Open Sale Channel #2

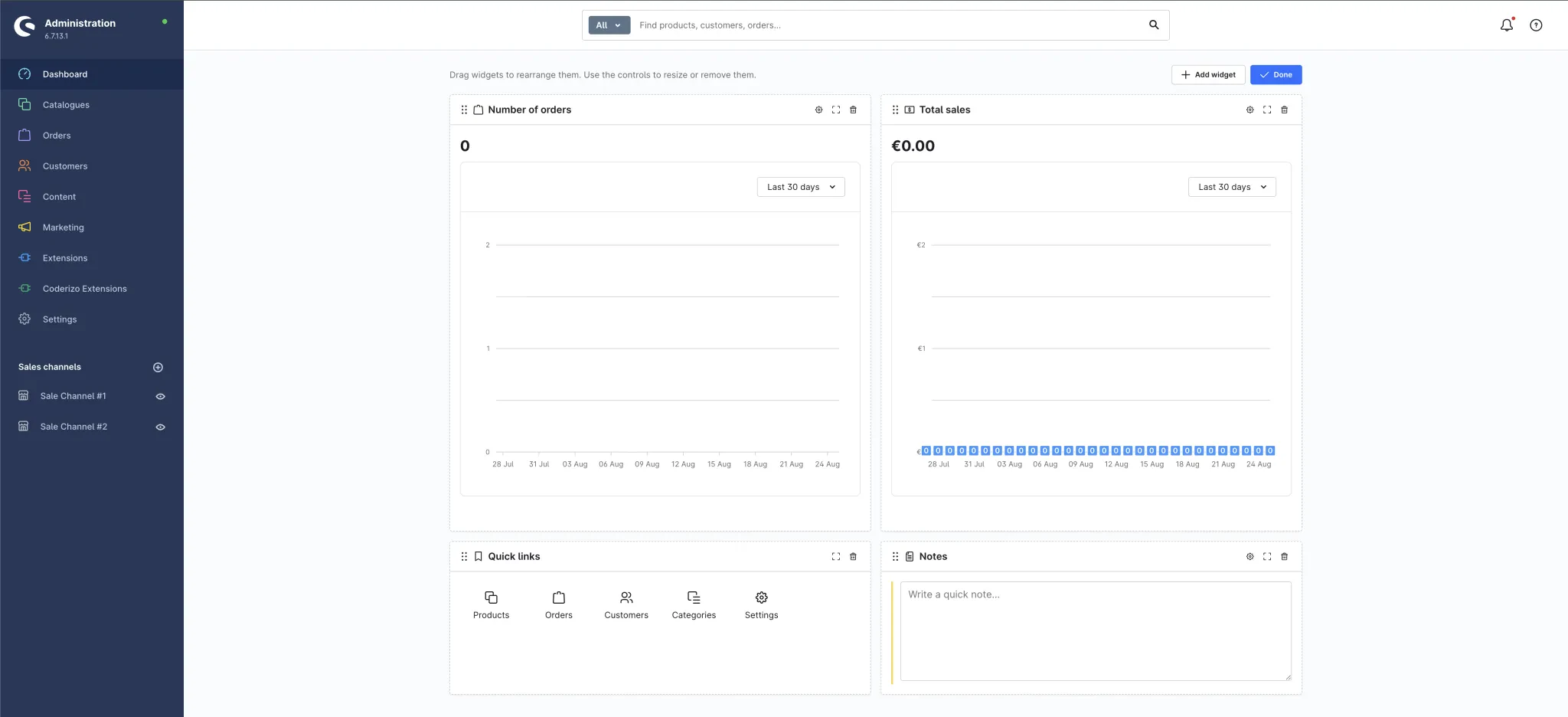73,427
